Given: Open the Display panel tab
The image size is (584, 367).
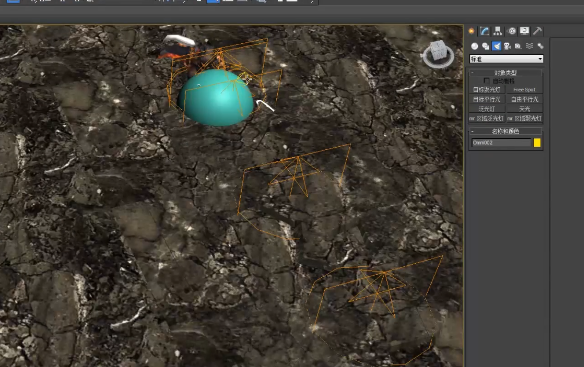Looking at the screenshot, I should (524, 31).
